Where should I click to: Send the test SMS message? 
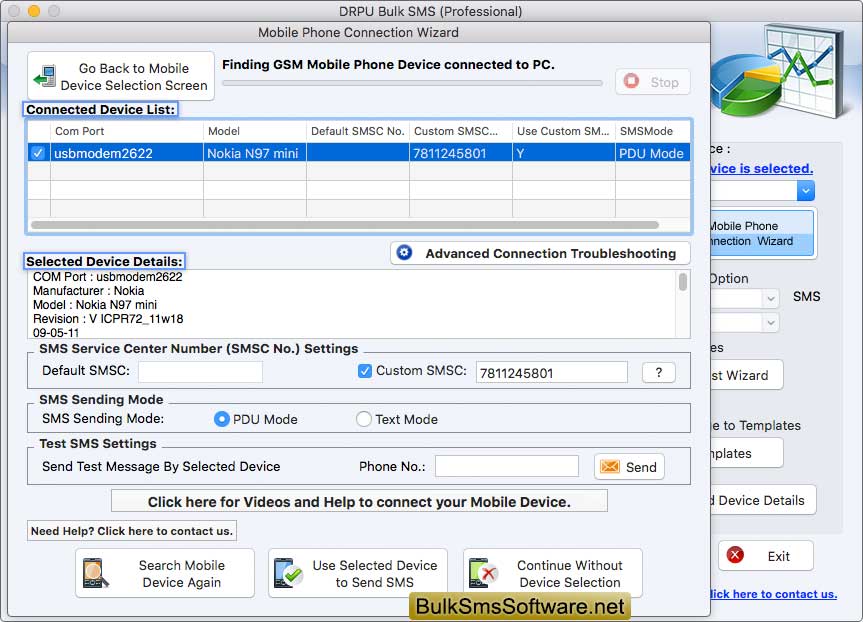coord(629,467)
